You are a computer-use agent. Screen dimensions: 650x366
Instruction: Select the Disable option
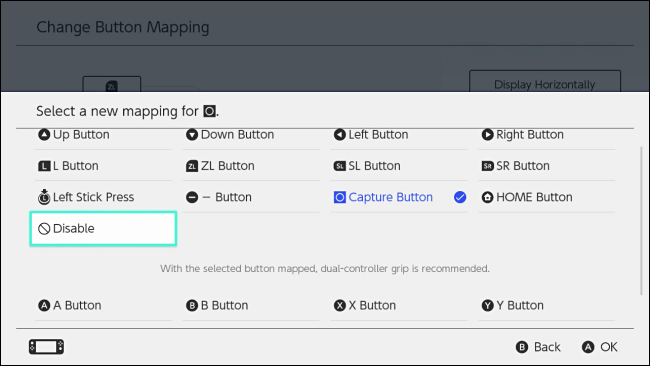[x=103, y=229]
